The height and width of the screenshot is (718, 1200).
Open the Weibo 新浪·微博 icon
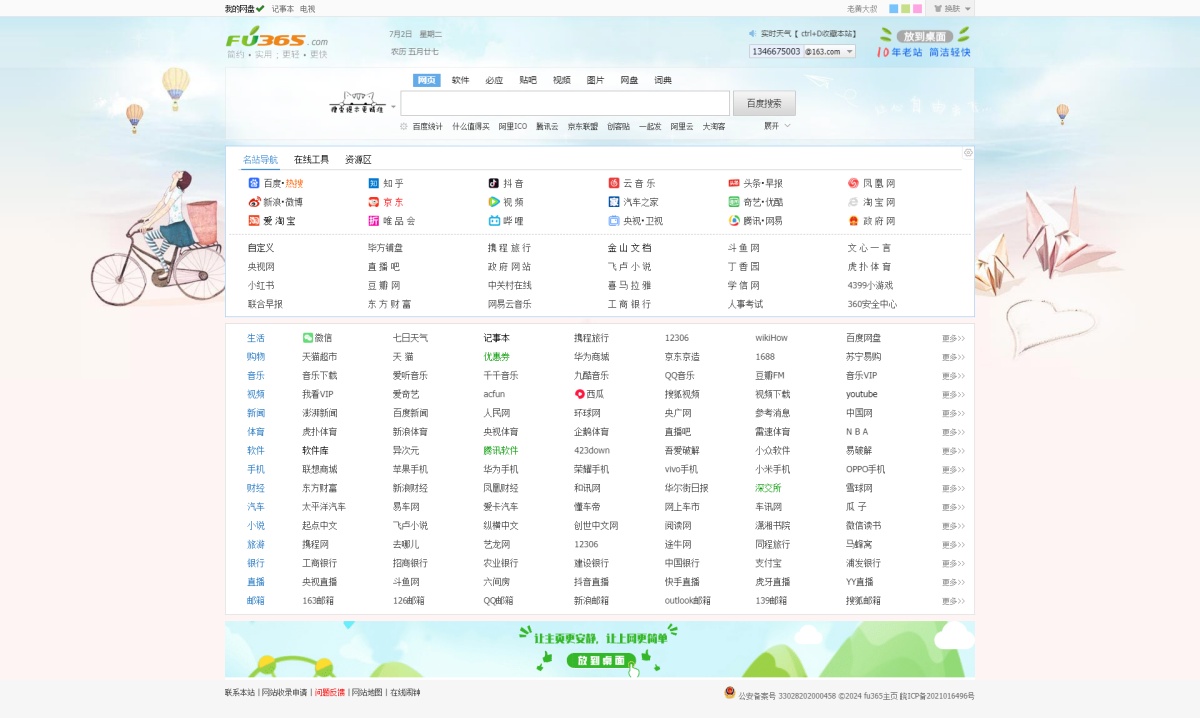pos(254,202)
